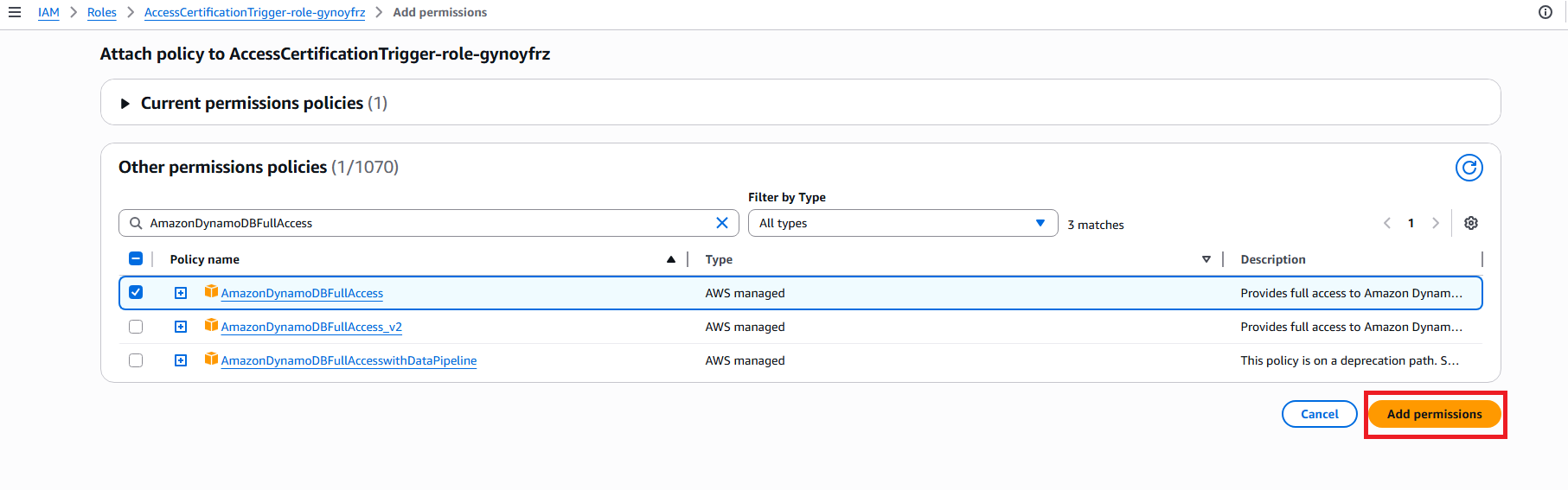Click 'This policy is on a deprecation path' description
1568x490 pixels.
coord(1349,360)
